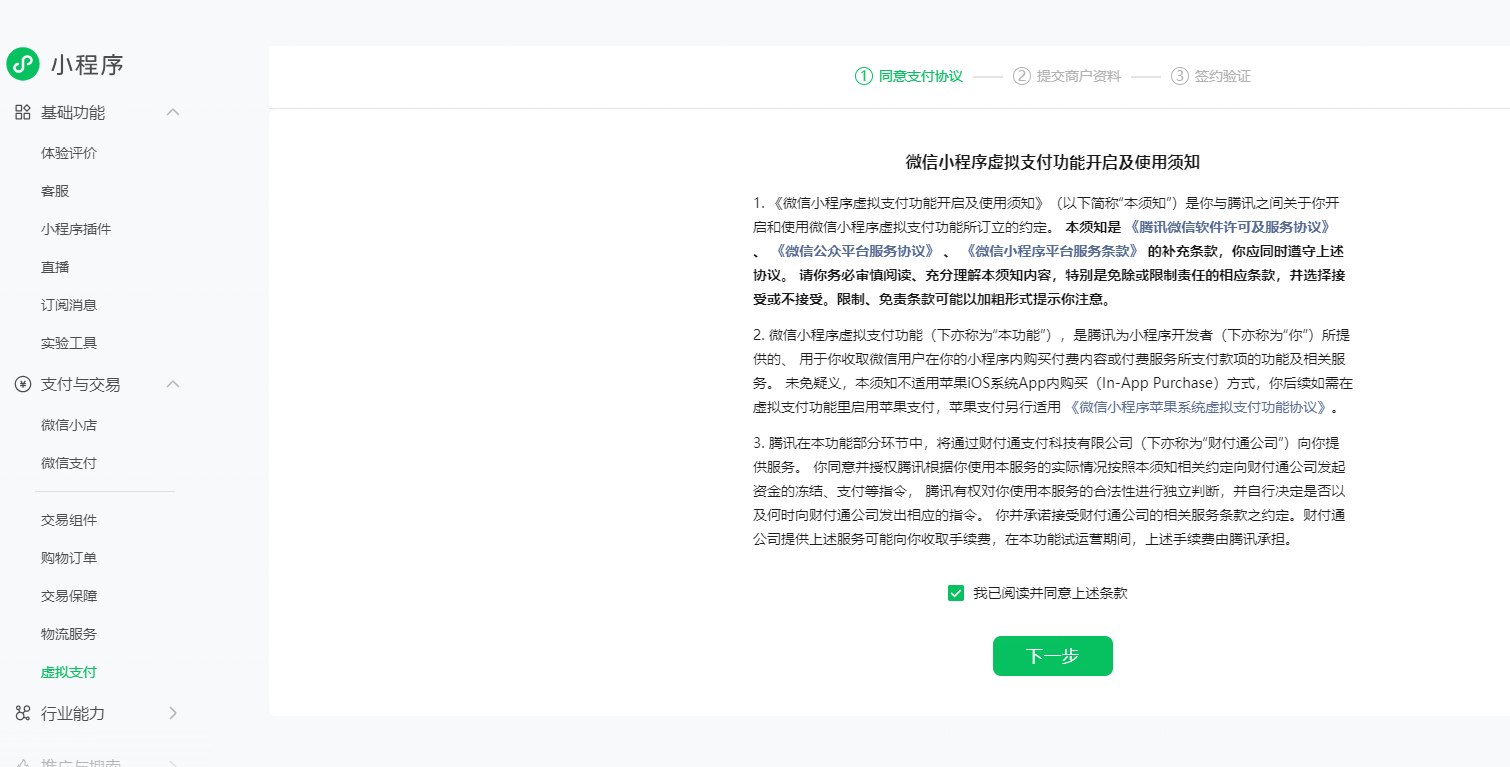Open 订阅消息 in the sidebar

(69, 305)
